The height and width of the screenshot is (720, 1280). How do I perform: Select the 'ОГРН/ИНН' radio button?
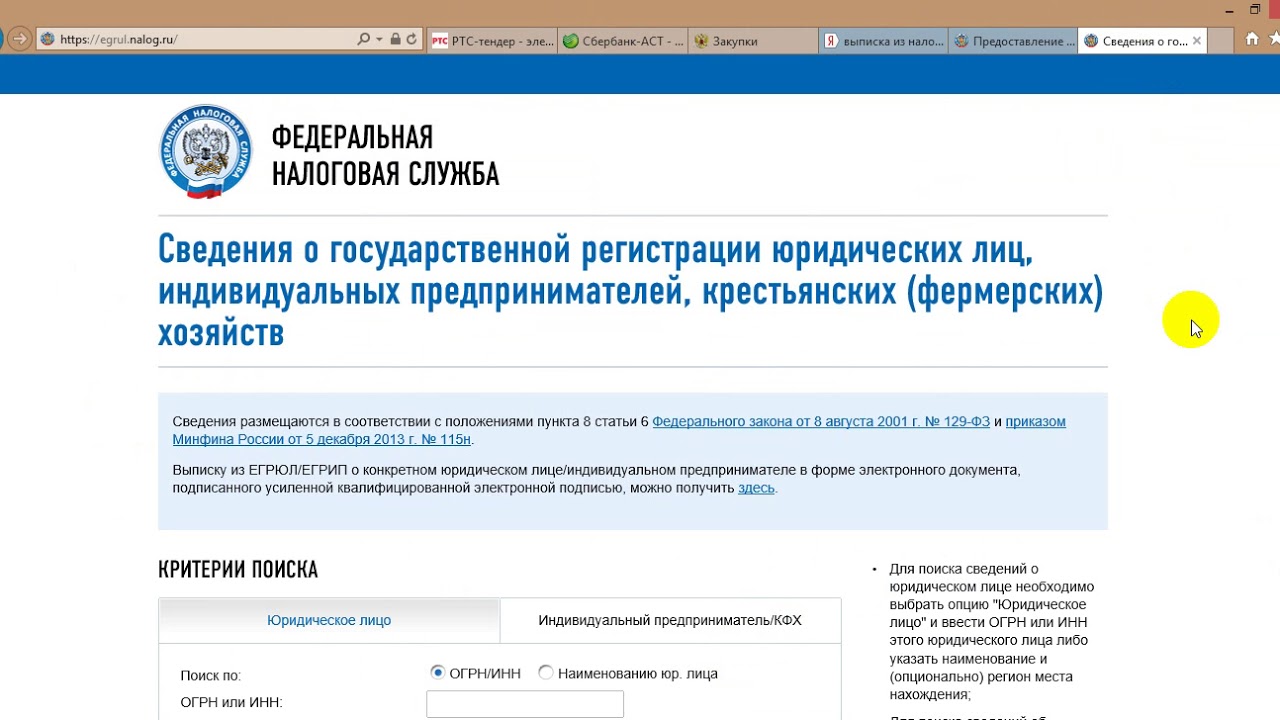point(437,673)
